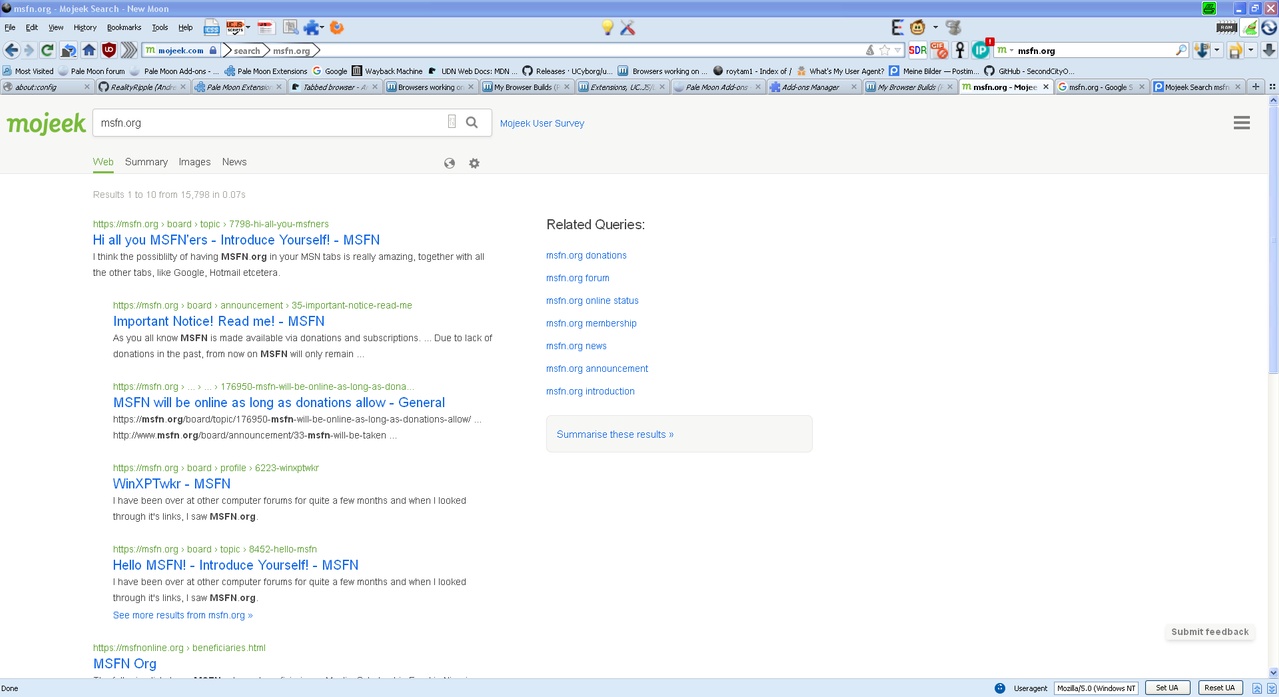
Task: Select the Images search tab
Action: 195,162
